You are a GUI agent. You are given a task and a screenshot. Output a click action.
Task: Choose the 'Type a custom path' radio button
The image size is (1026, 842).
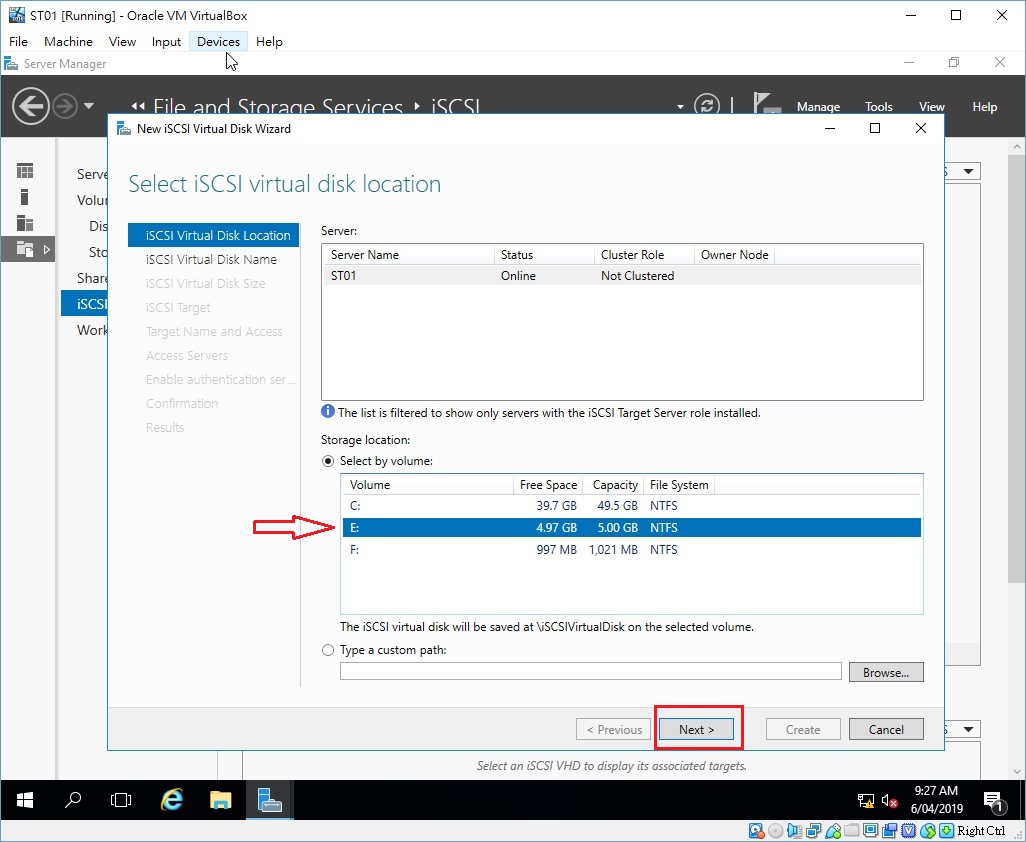328,649
